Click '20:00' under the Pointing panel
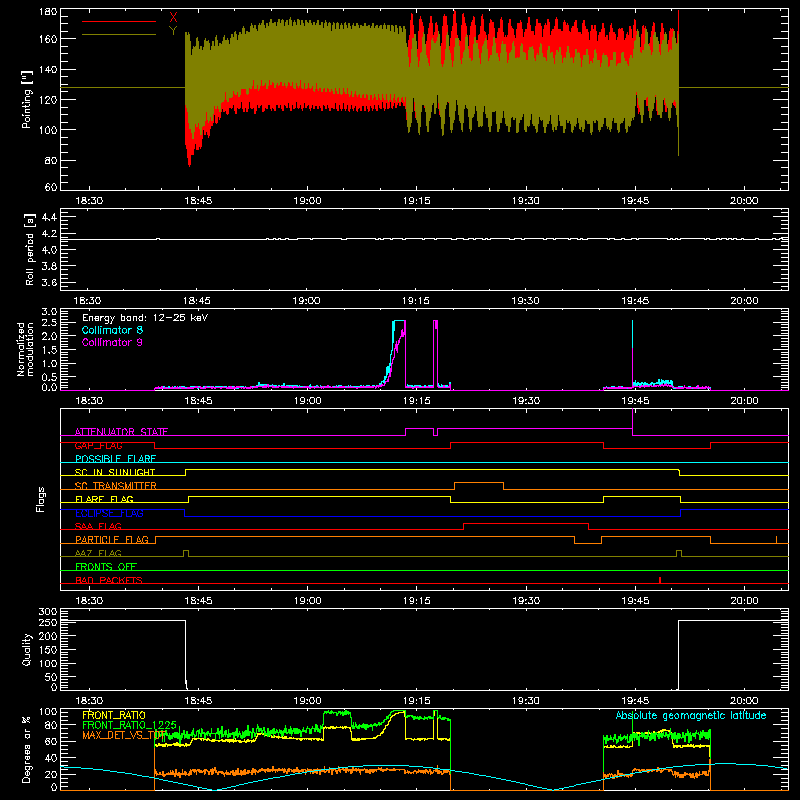 coord(744,201)
